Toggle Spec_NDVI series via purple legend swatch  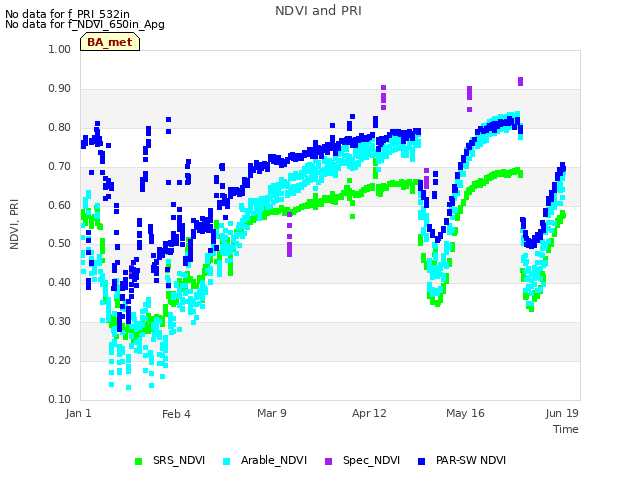point(329,461)
